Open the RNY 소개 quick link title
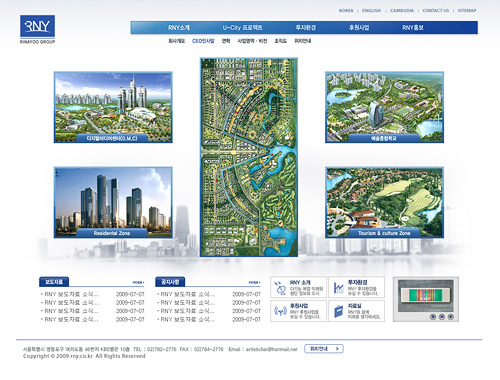The image size is (500, 380). [300, 282]
